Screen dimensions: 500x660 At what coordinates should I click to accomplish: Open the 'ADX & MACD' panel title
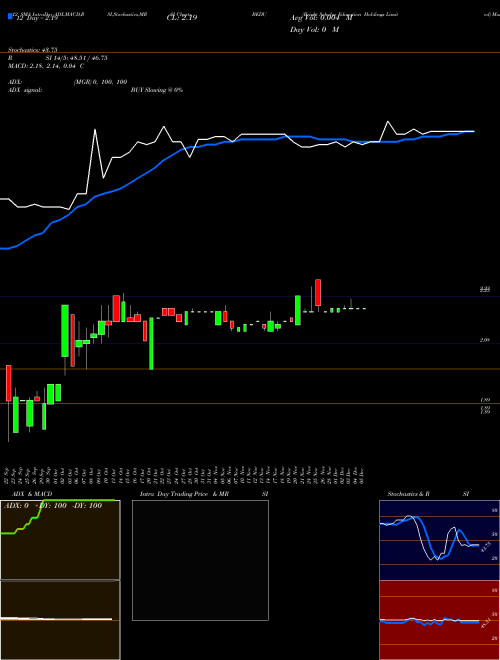[x=32, y=494]
